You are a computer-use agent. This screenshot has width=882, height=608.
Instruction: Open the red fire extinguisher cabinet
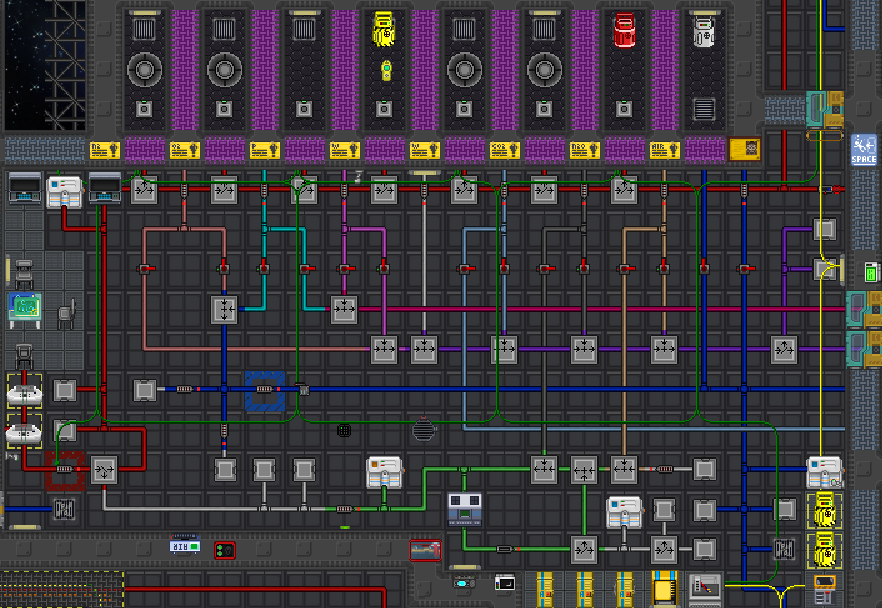[425, 550]
